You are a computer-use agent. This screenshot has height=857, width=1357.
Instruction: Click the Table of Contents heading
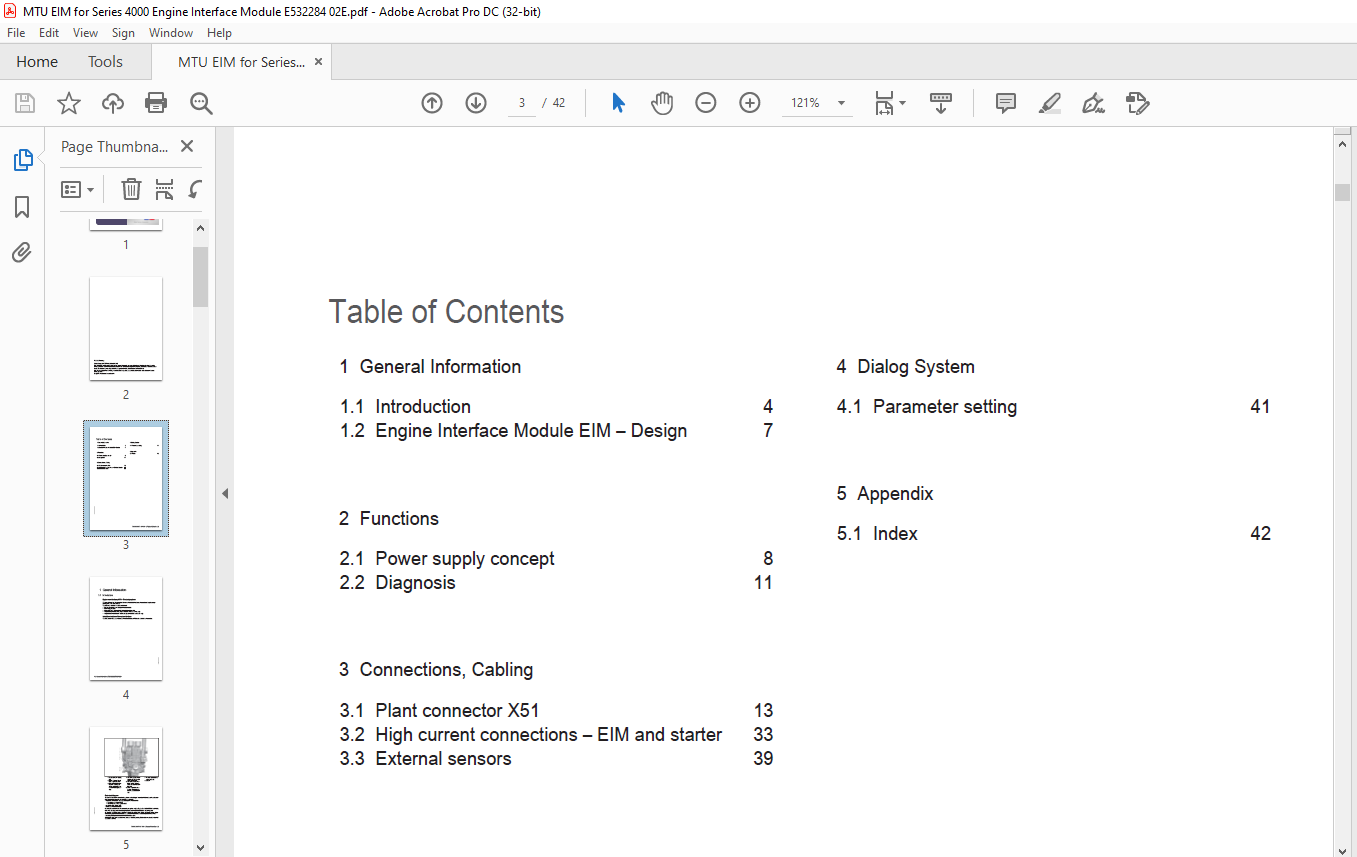446,312
